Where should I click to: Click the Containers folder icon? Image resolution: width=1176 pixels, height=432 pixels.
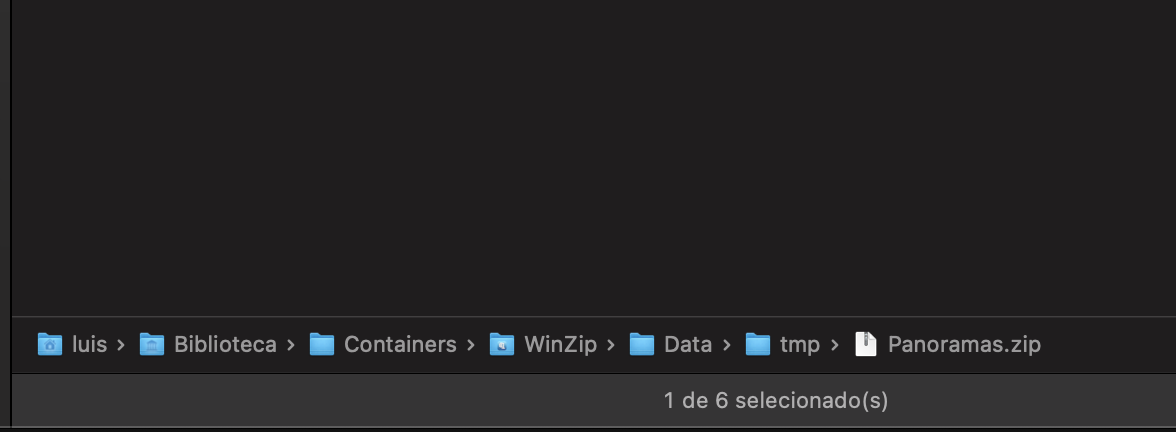[321, 345]
